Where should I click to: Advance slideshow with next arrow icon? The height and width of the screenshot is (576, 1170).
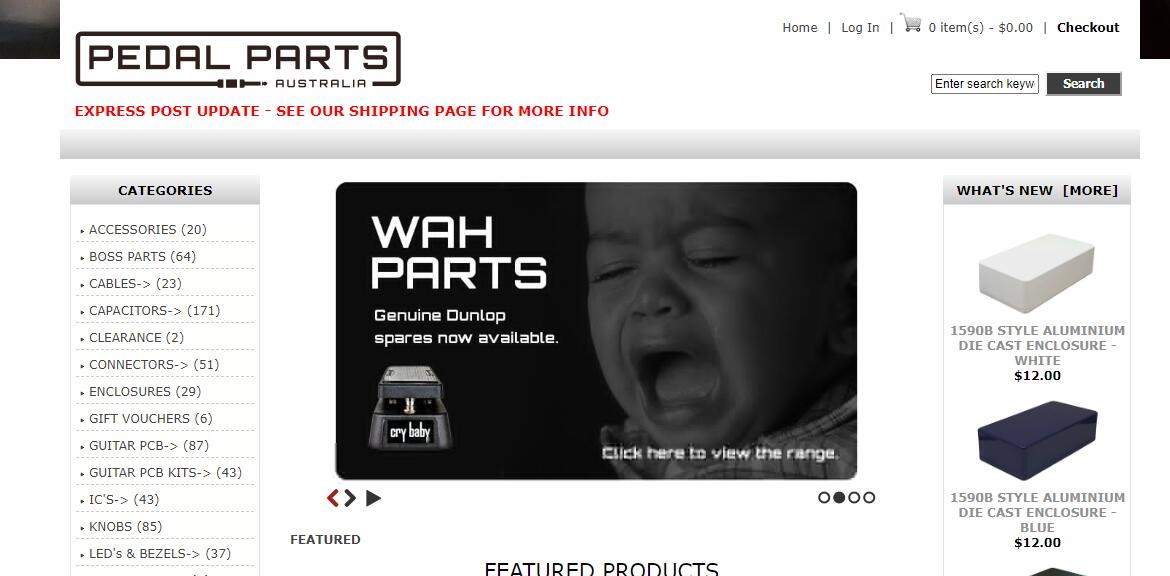pyautogui.click(x=350, y=498)
